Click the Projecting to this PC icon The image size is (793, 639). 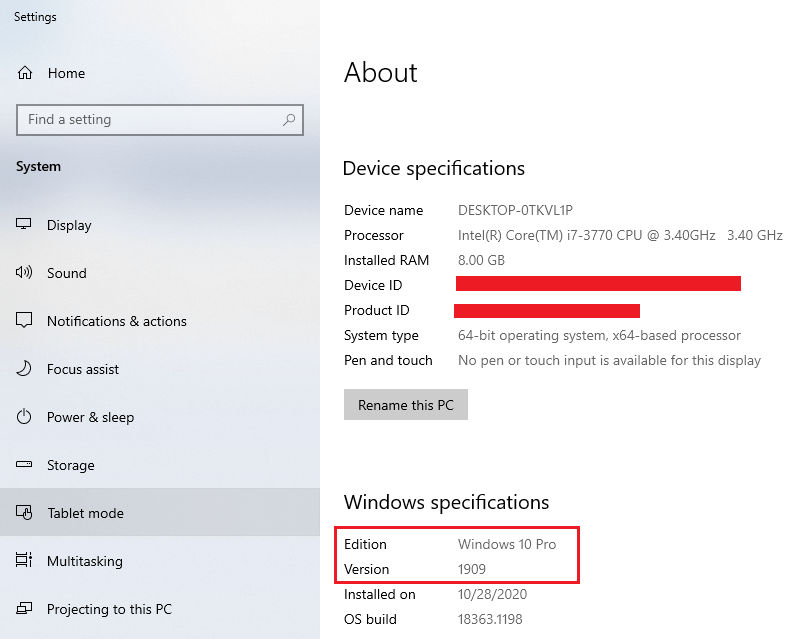click(24, 608)
